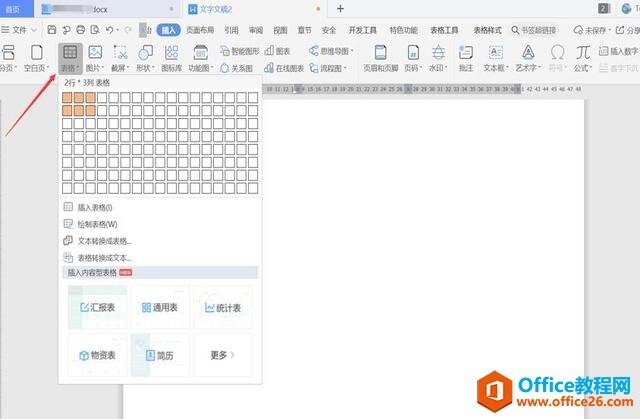The image size is (640, 419).
Task: Click the 艺术字 WordArt icon
Action: pyautogui.click(x=525, y=56)
